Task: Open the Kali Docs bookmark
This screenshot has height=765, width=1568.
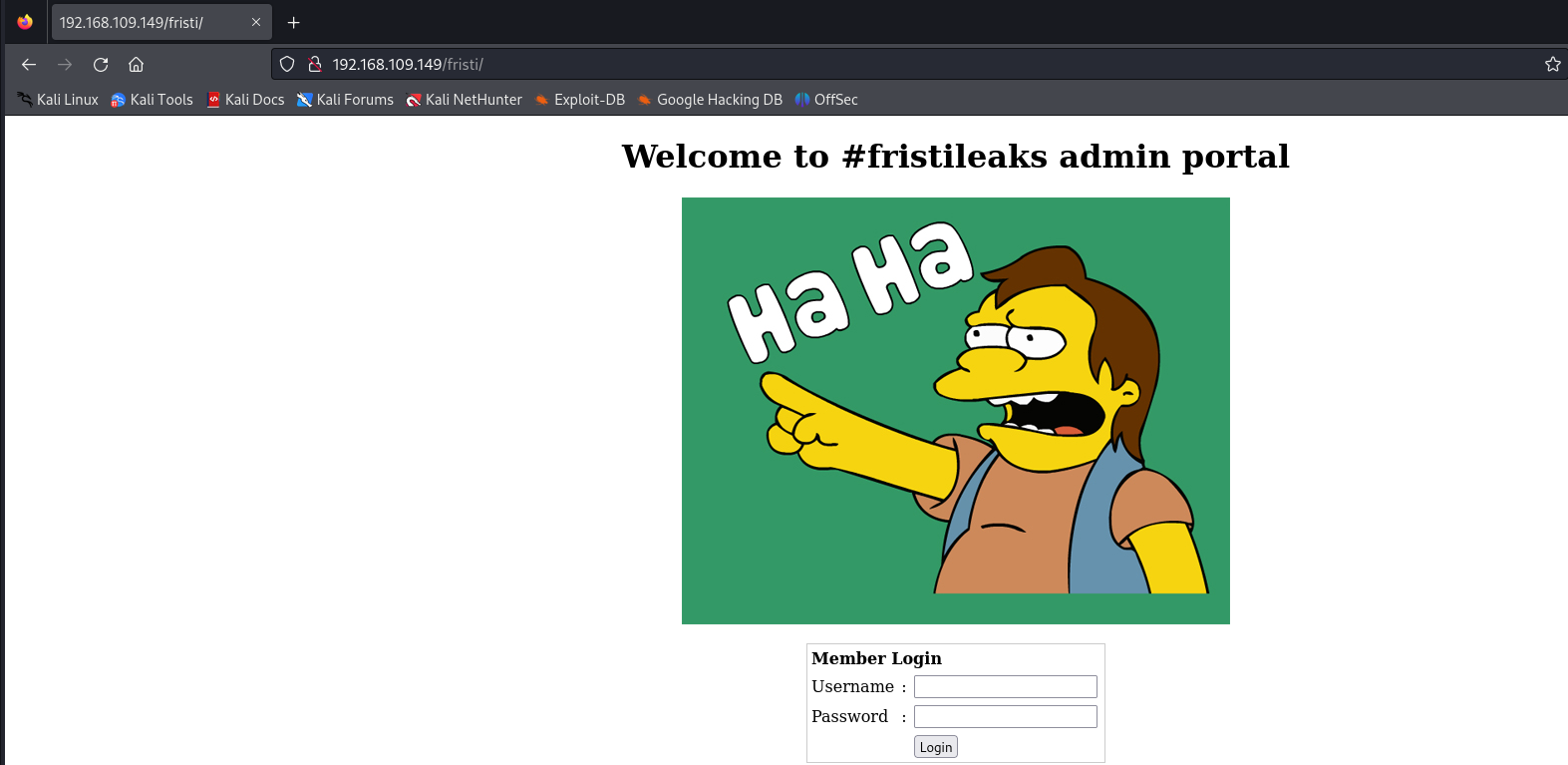Action: pos(245,100)
